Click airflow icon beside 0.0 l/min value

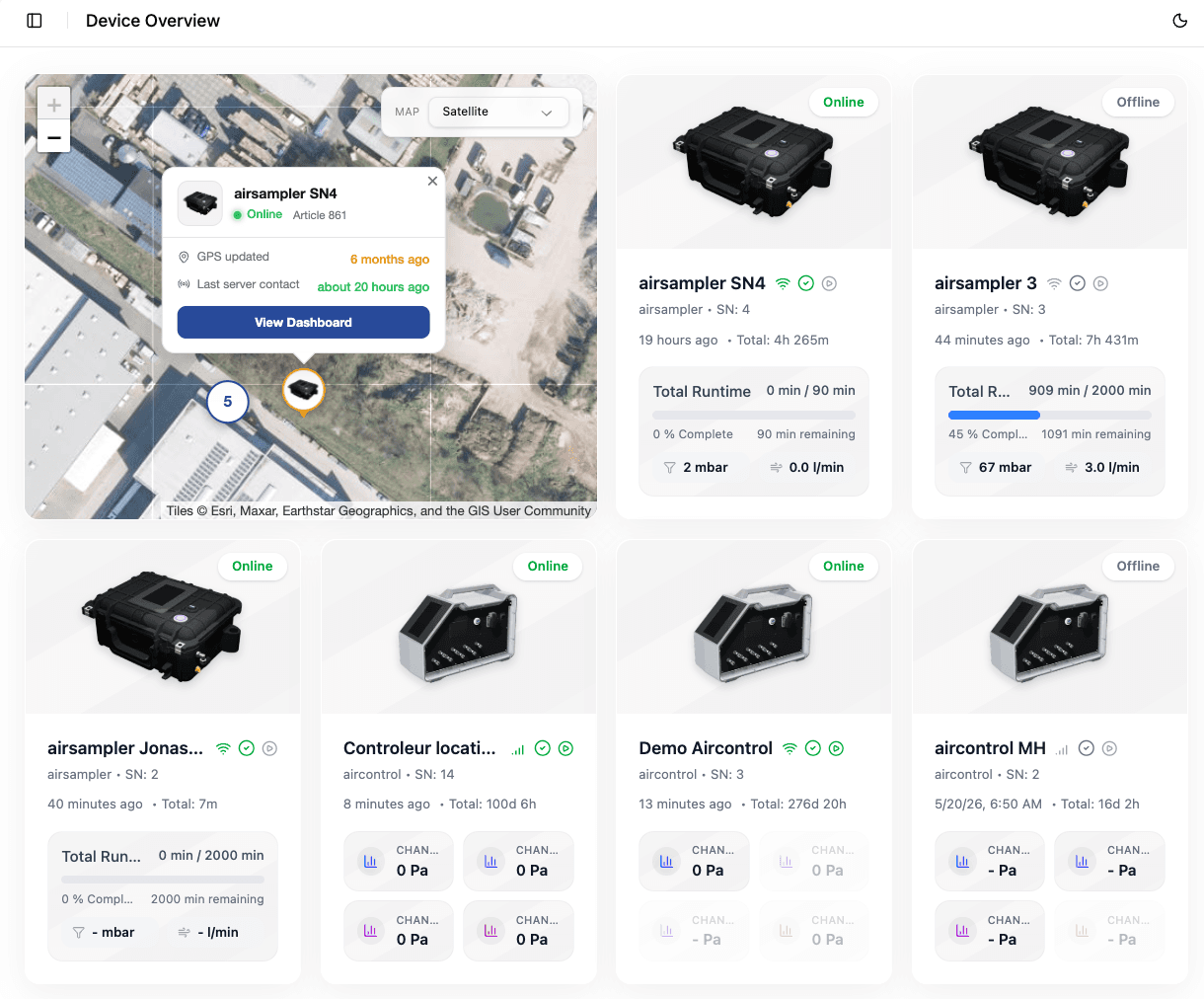pos(776,468)
